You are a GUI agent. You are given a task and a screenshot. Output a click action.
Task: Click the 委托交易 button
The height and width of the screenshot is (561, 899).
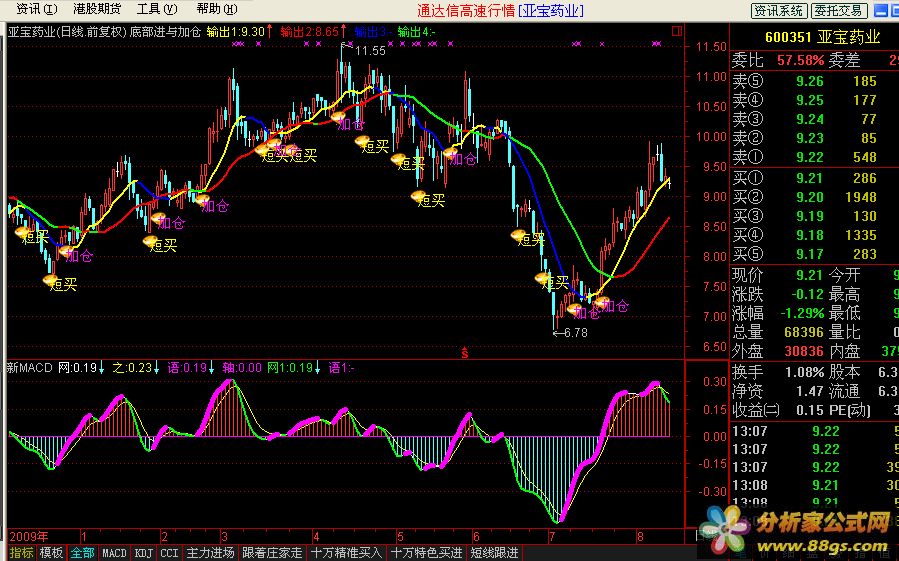click(838, 10)
